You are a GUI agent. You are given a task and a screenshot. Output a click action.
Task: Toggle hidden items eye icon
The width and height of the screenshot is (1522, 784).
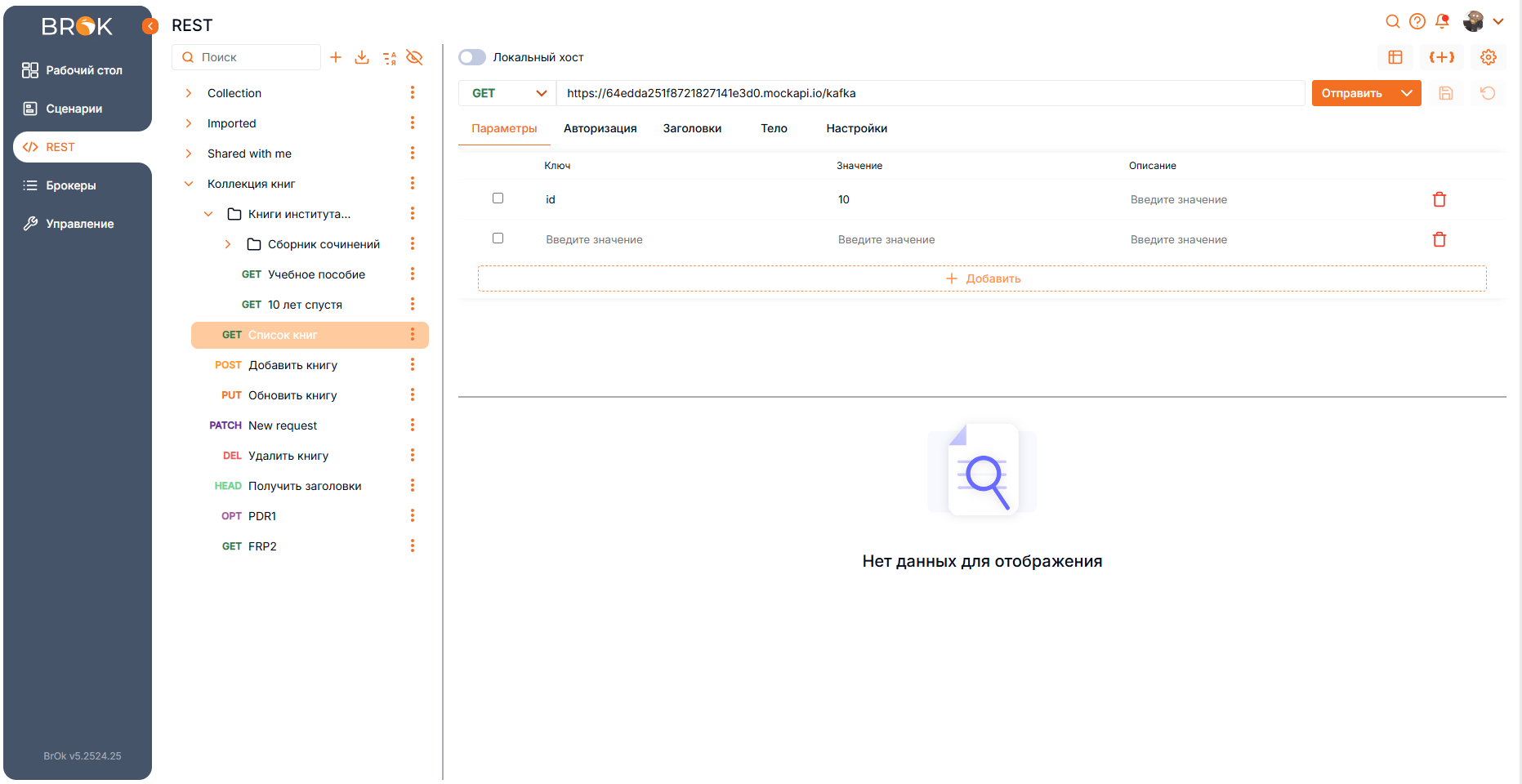pos(414,57)
